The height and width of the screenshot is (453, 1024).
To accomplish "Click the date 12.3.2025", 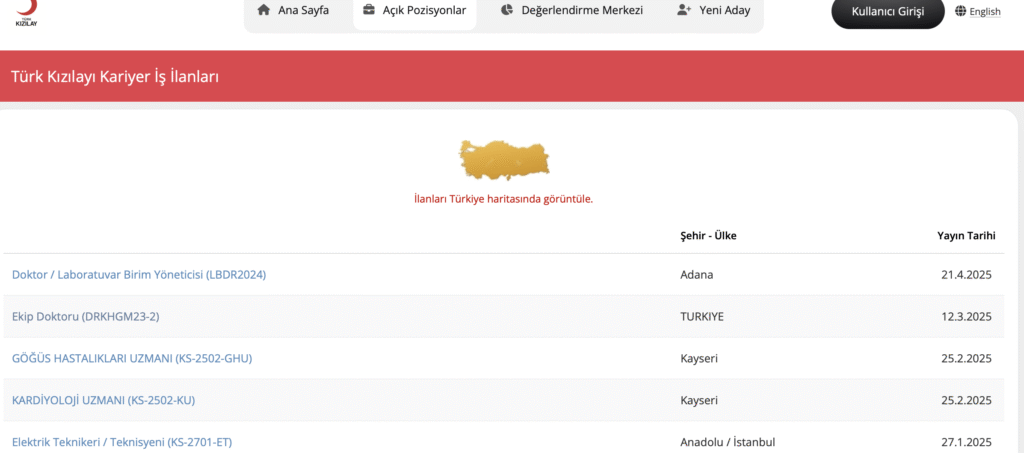I will [966, 317].
